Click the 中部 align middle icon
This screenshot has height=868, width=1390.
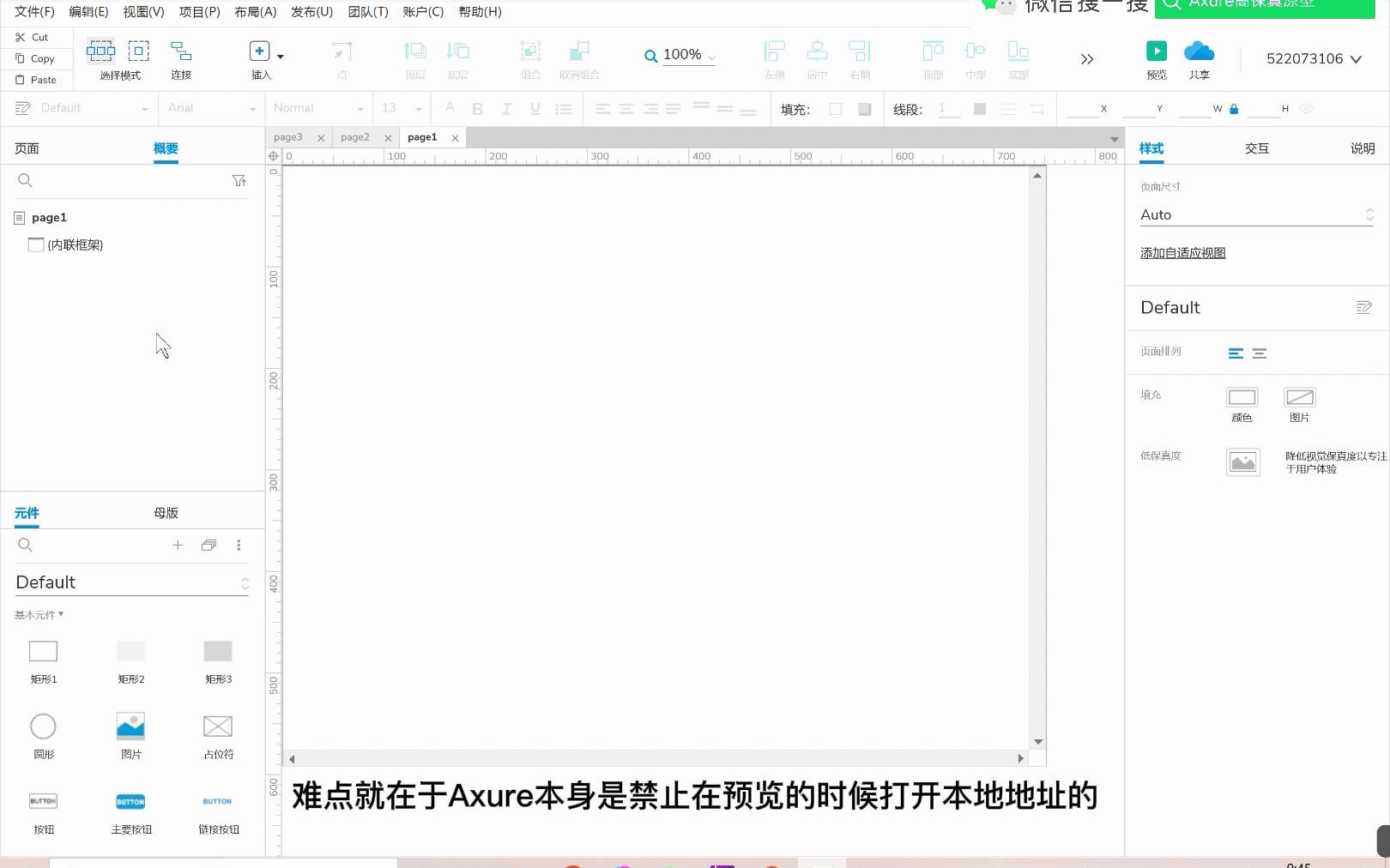pyautogui.click(x=976, y=51)
